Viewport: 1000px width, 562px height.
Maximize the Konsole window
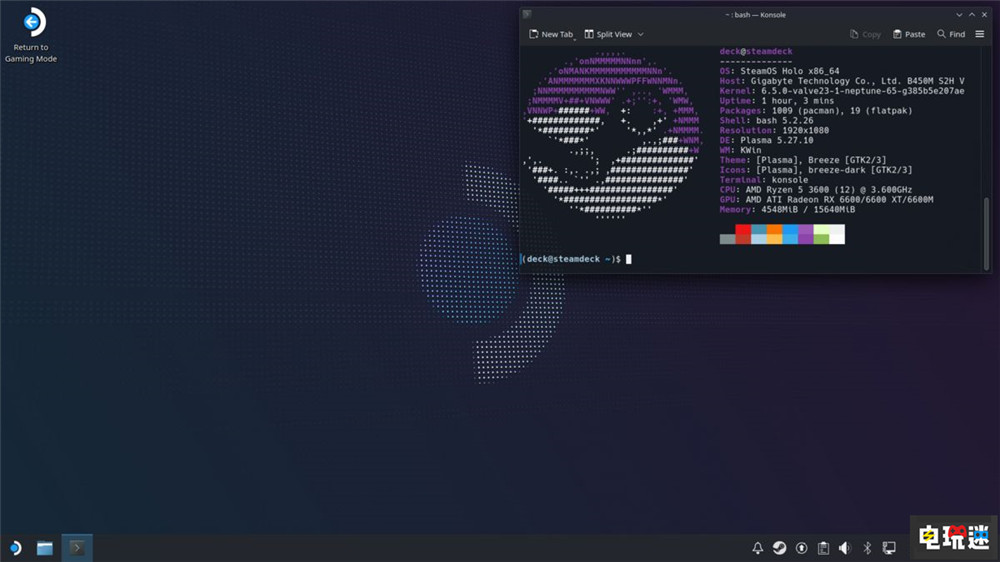click(x=972, y=15)
